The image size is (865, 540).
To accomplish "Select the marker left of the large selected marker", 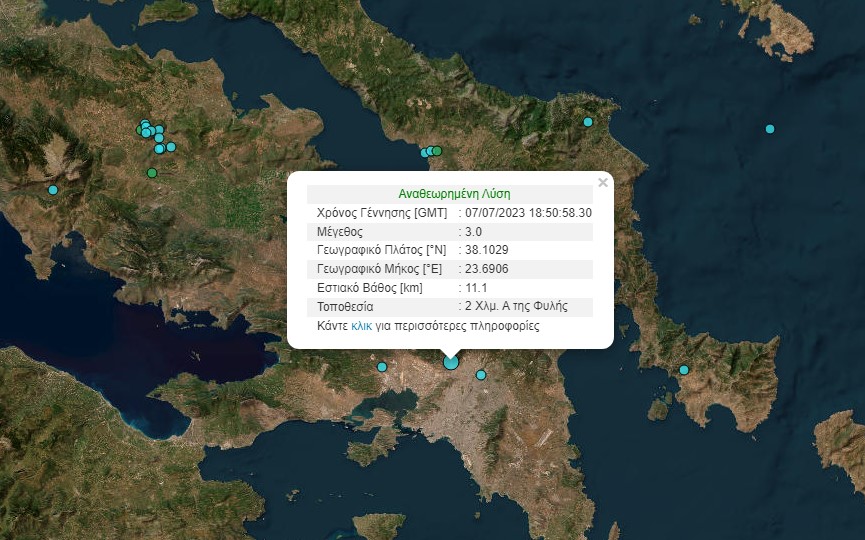I will click(382, 367).
